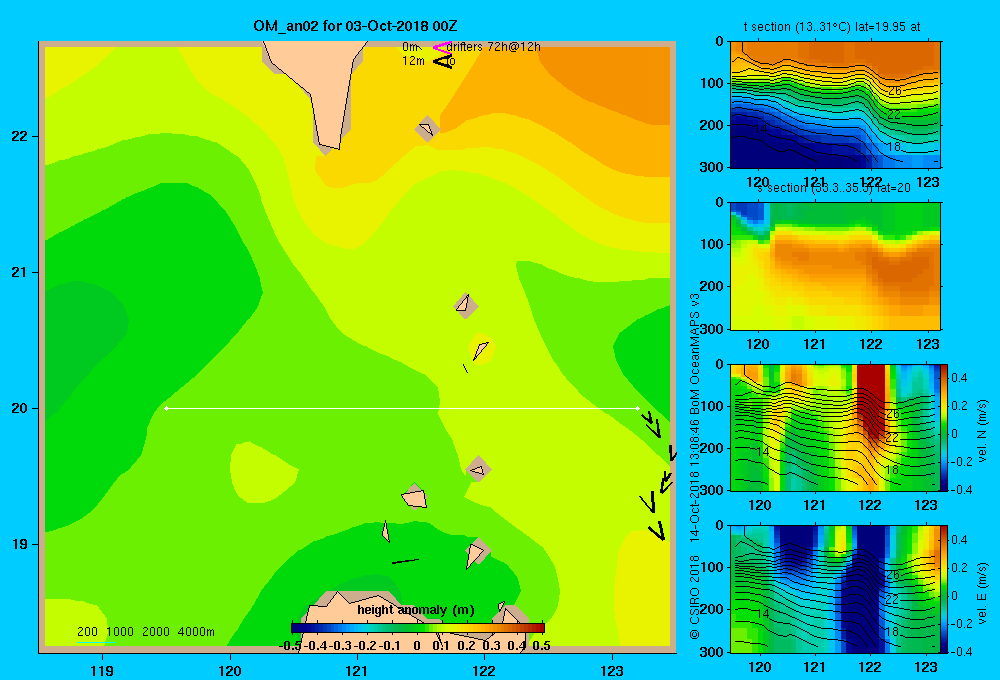
Task: Click longitude label 123 on main map axis
Action: coord(612,670)
